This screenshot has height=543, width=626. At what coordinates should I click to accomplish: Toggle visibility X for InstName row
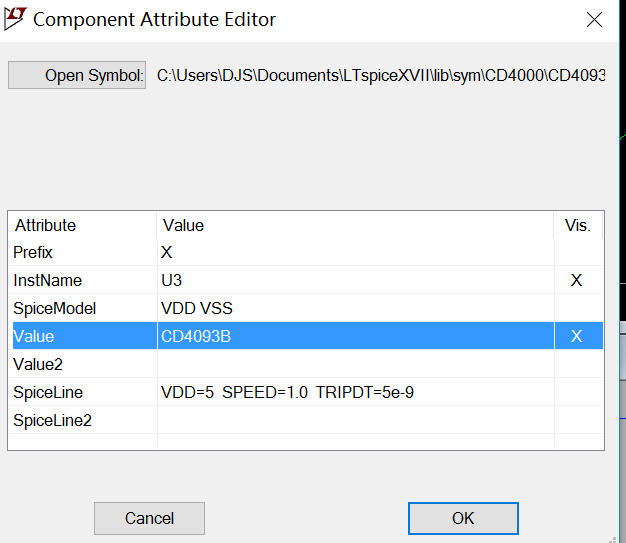point(578,280)
